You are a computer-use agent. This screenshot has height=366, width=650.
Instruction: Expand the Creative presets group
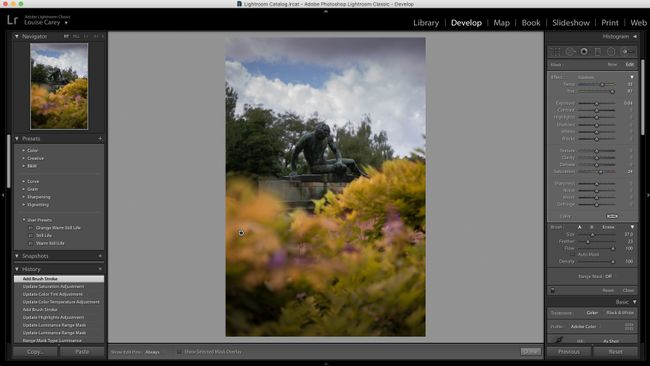click(24, 158)
